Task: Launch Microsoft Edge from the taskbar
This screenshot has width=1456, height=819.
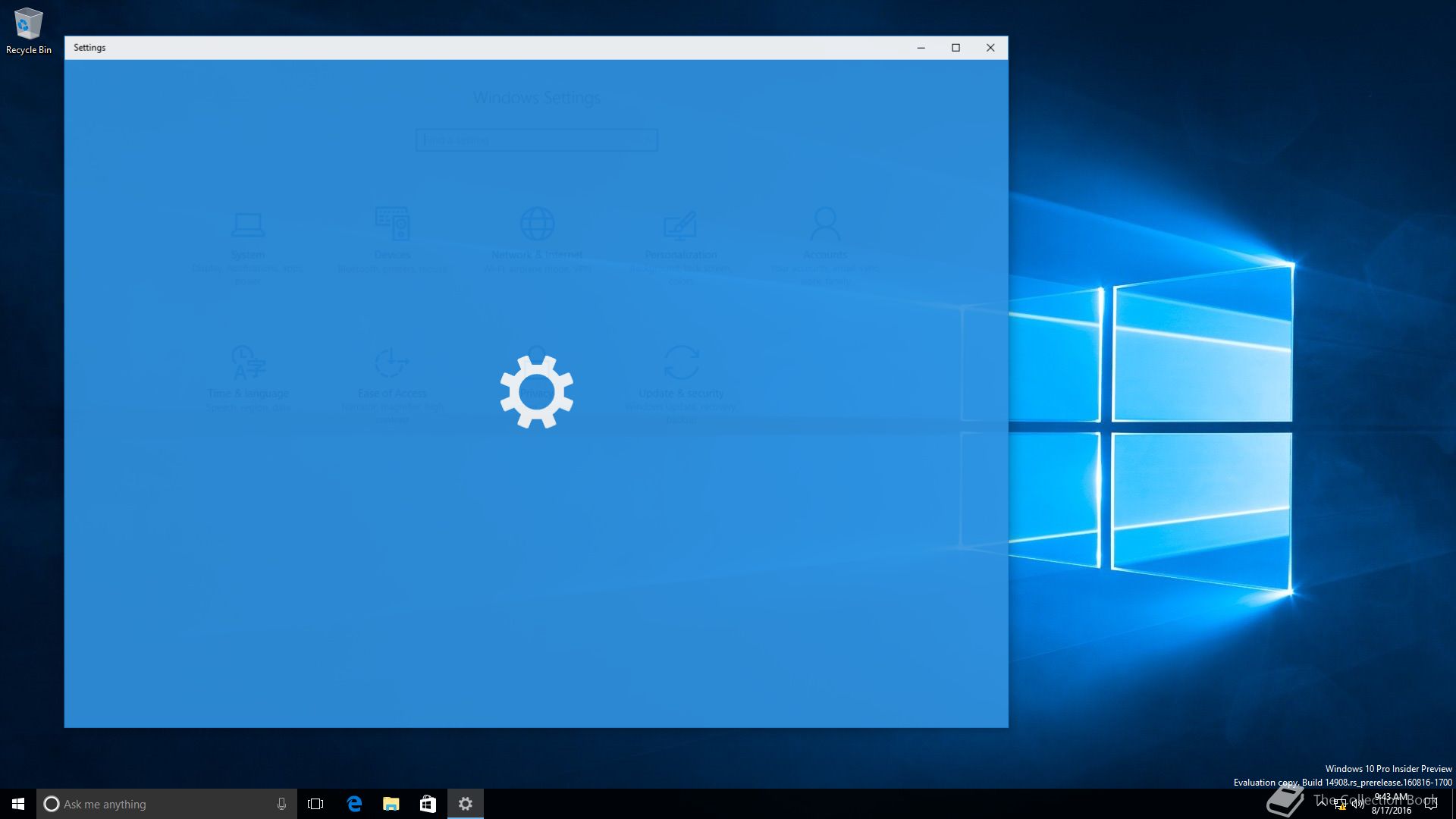Action: (x=354, y=804)
